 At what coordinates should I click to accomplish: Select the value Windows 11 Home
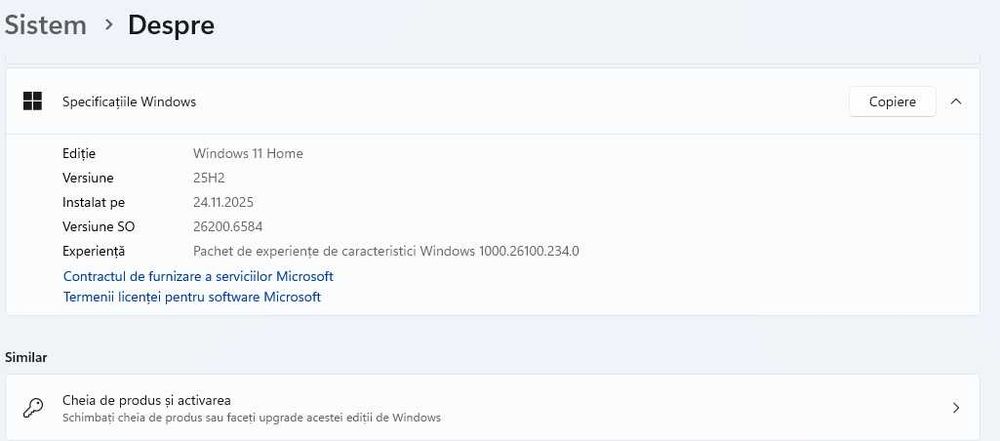click(x=248, y=153)
